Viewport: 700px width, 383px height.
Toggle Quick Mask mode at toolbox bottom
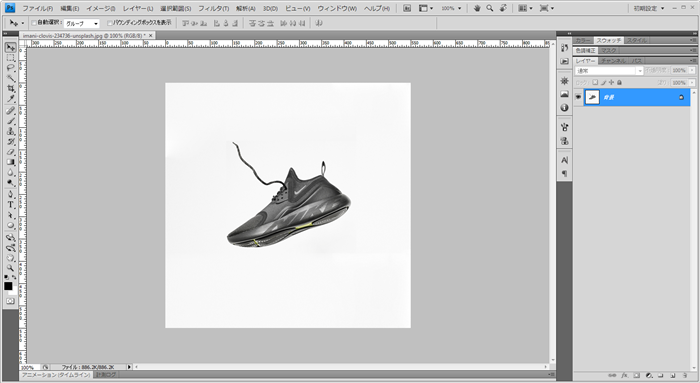click(11, 301)
